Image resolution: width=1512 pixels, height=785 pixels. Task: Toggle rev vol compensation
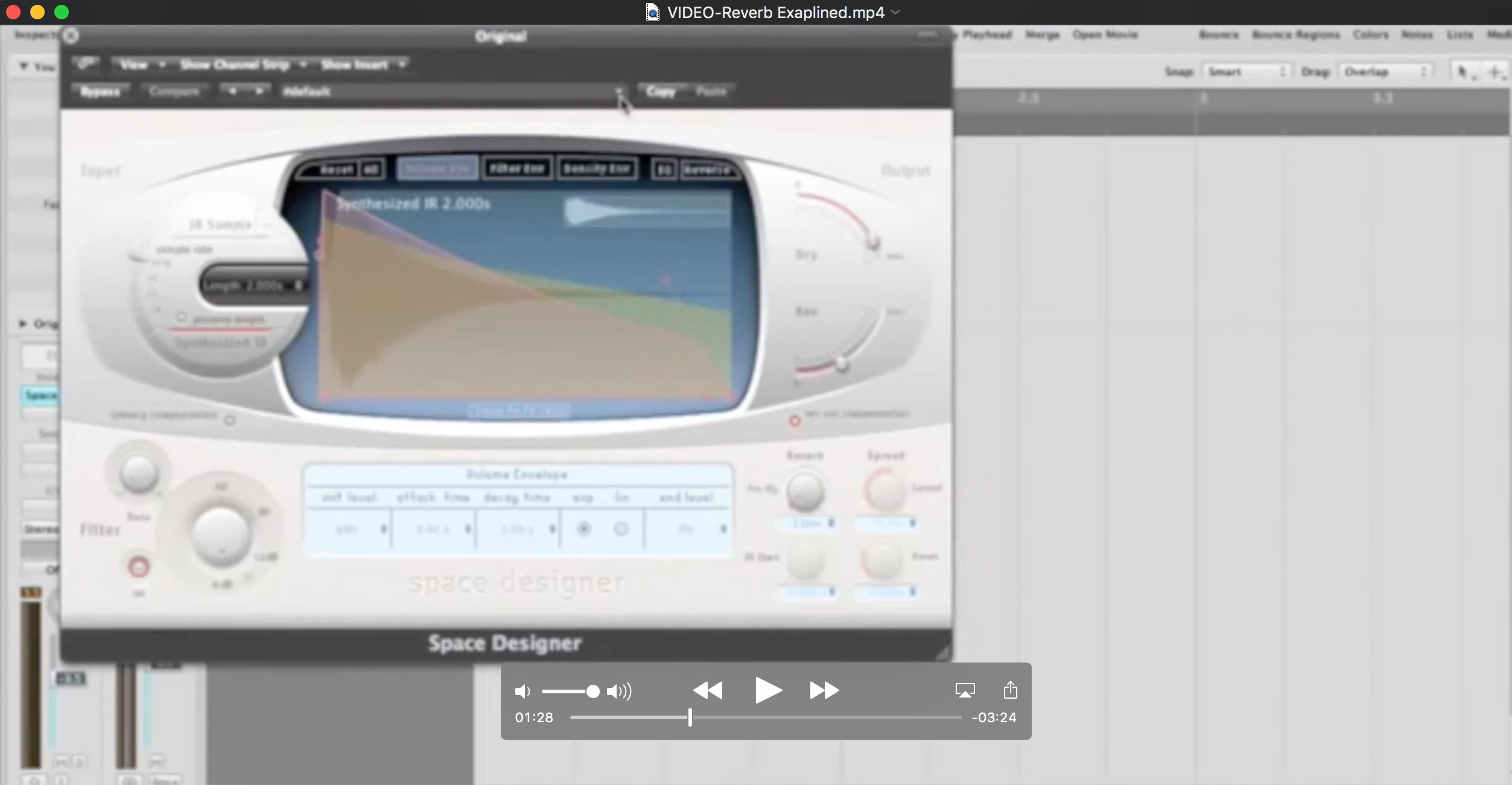coord(795,421)
